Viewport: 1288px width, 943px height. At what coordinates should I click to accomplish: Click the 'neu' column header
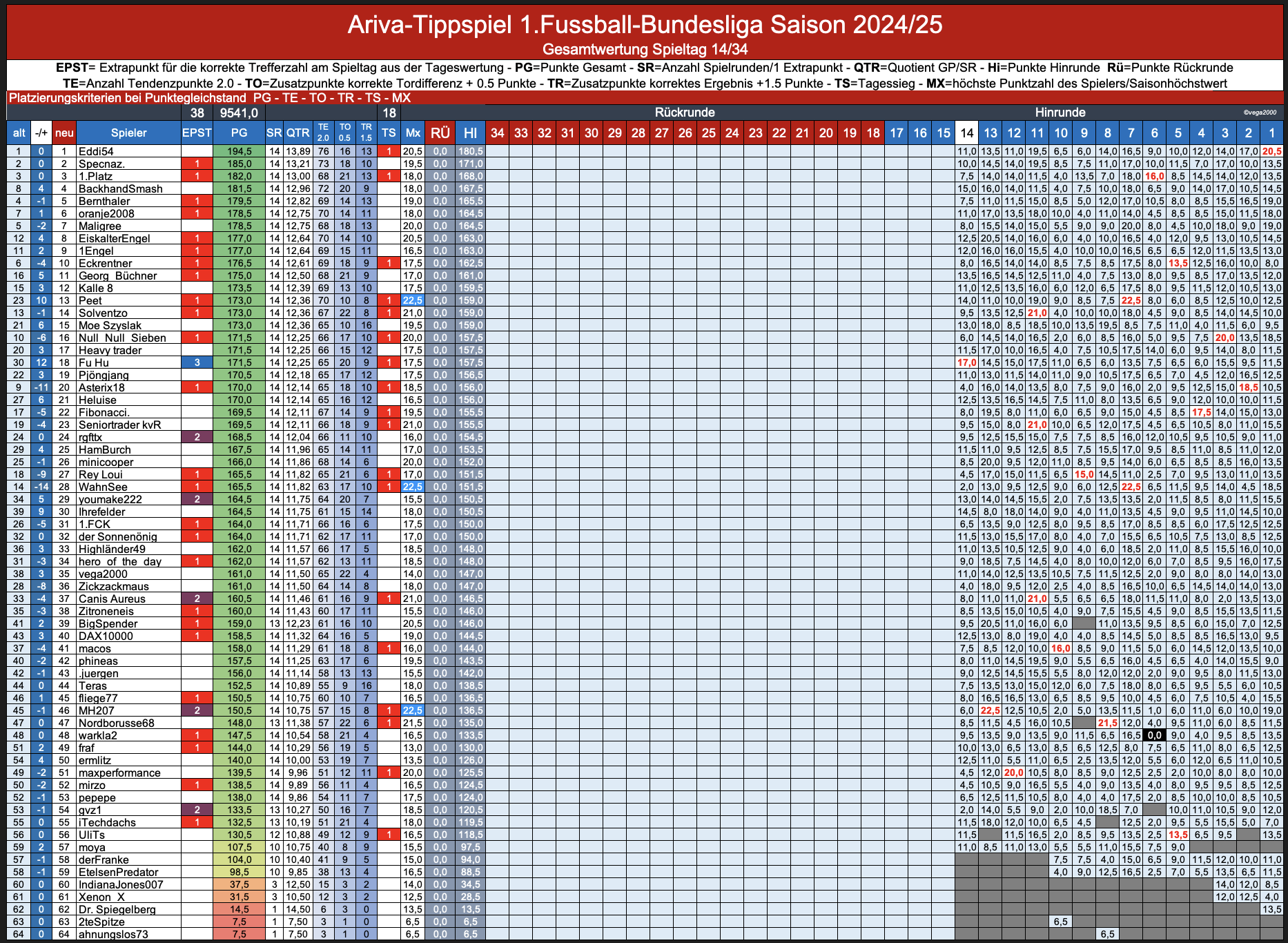tap(64, 133)
